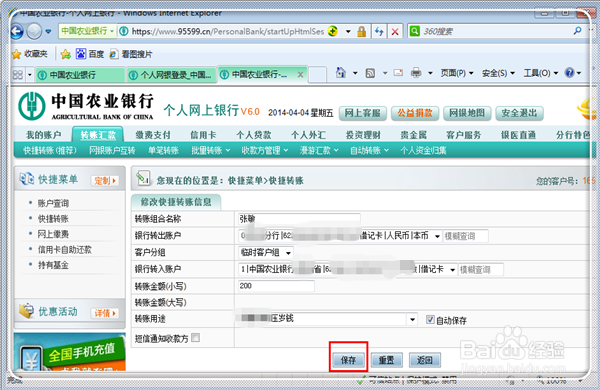The width and height of the screenshot is (600, 390).
Task: Click the add to favorites bar icon
Action: (x=66, y=54)
